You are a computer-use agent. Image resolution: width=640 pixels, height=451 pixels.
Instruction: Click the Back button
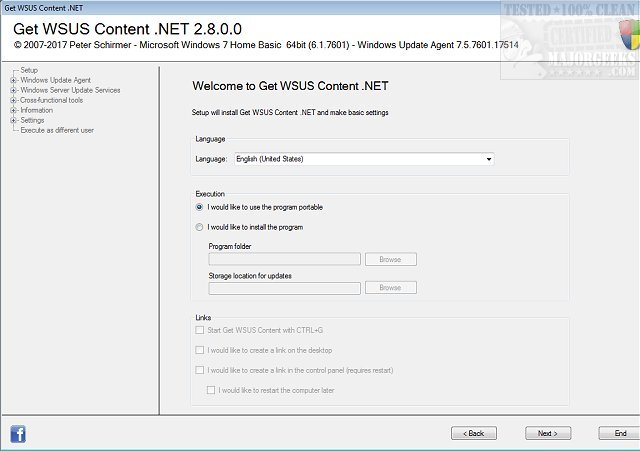click(473, 433)
